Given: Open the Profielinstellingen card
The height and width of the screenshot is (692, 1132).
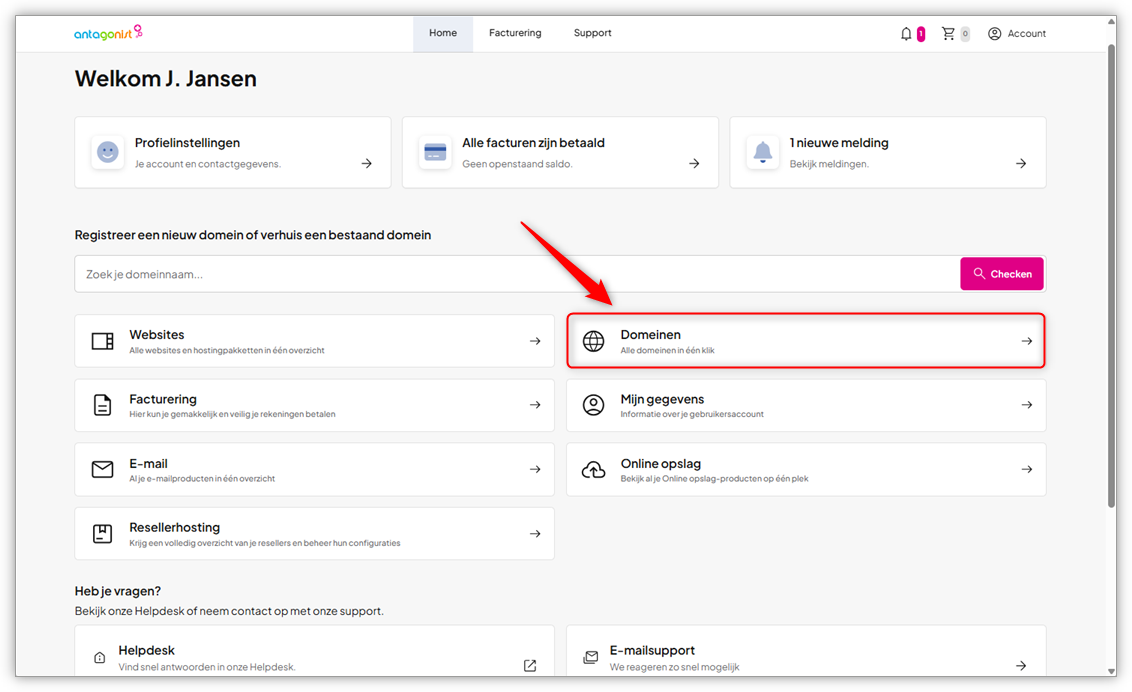Looking at the screenshot, I should pos(233,152).
